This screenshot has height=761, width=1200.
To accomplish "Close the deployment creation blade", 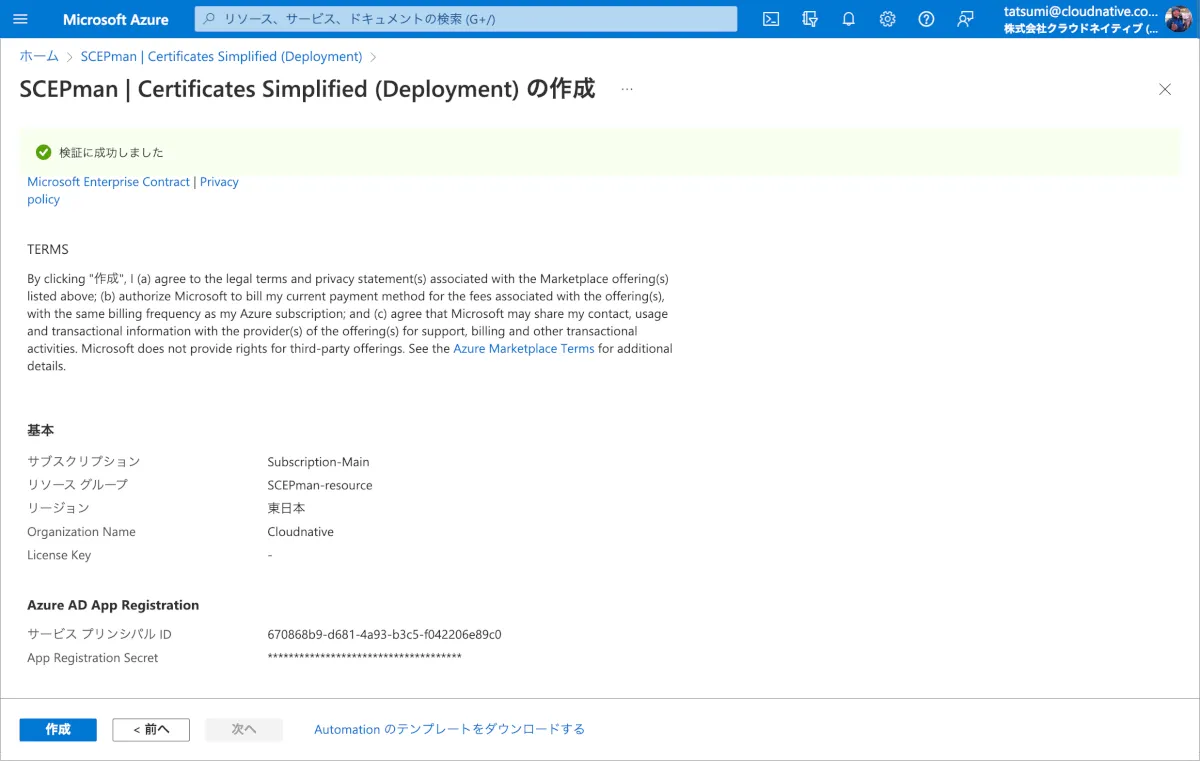I will (1165, 89).
